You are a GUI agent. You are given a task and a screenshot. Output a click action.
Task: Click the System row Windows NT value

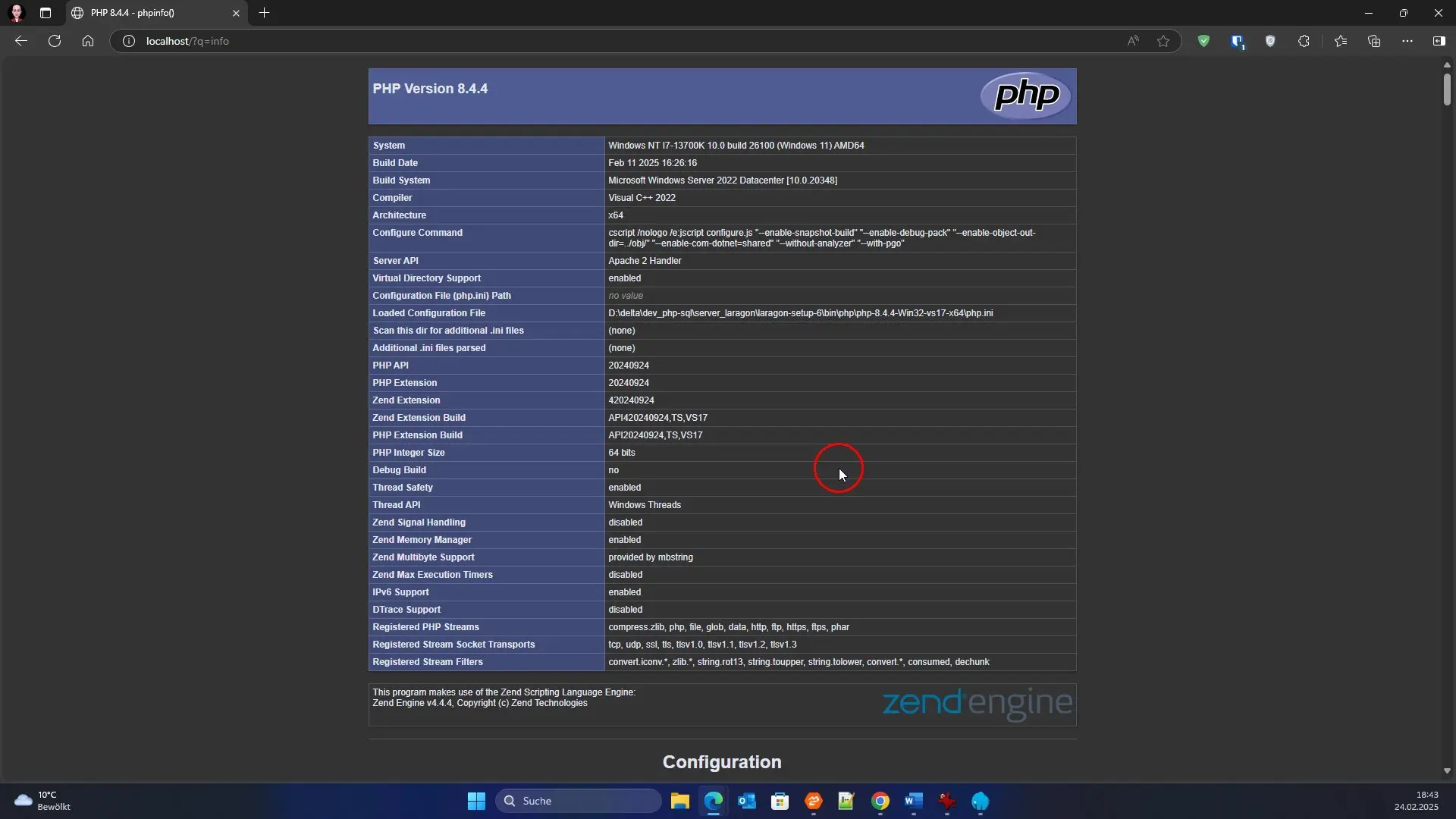(736, 146)
